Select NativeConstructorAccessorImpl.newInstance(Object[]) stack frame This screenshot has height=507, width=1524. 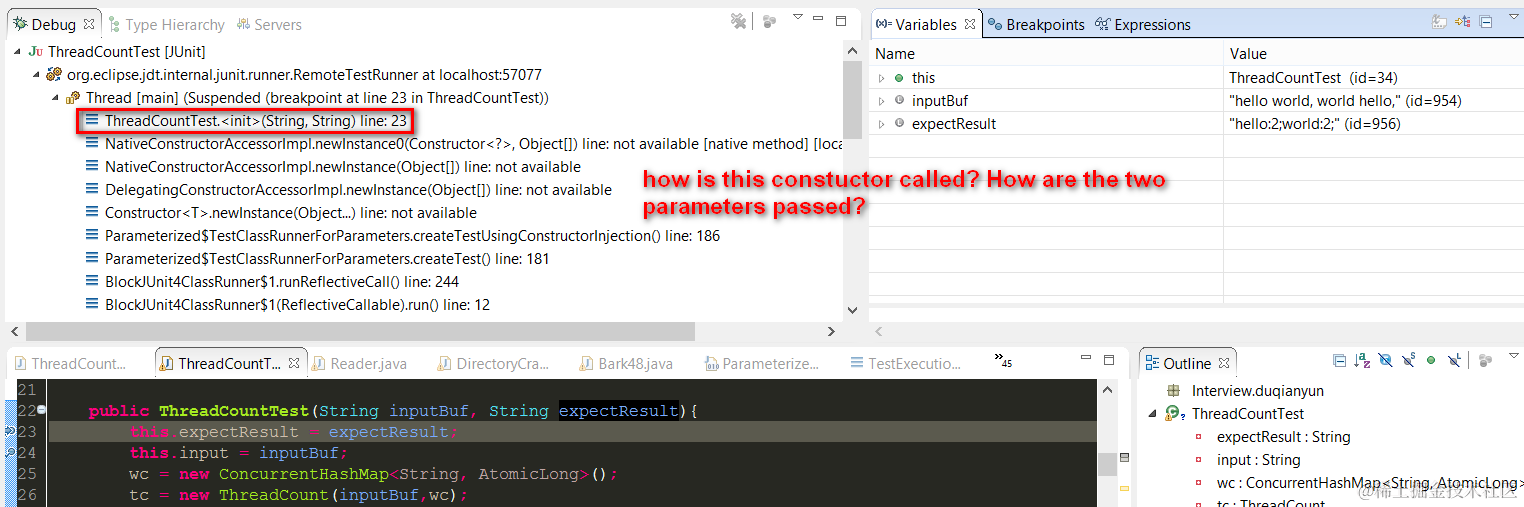(342, 166)
